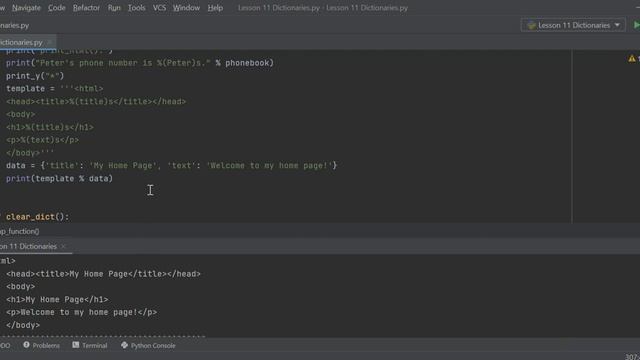Click the </body> line in run output
Viewport: 640px width, 360px height.
tap(23, 325)
